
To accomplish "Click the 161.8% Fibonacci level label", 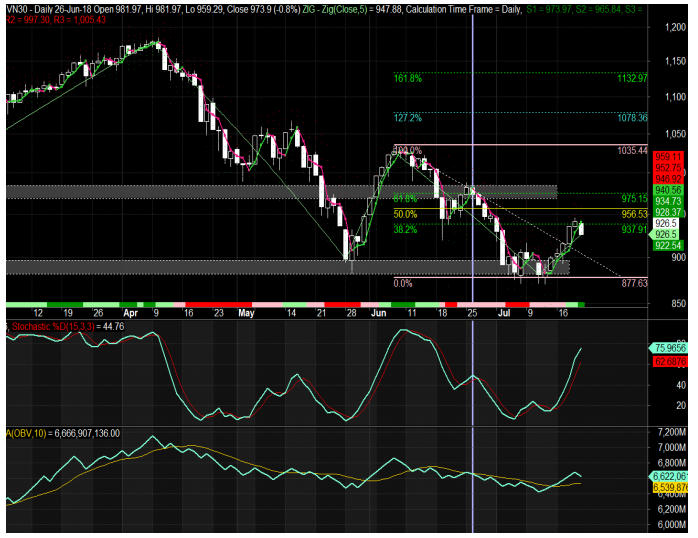I will click(x=408, y=79).
